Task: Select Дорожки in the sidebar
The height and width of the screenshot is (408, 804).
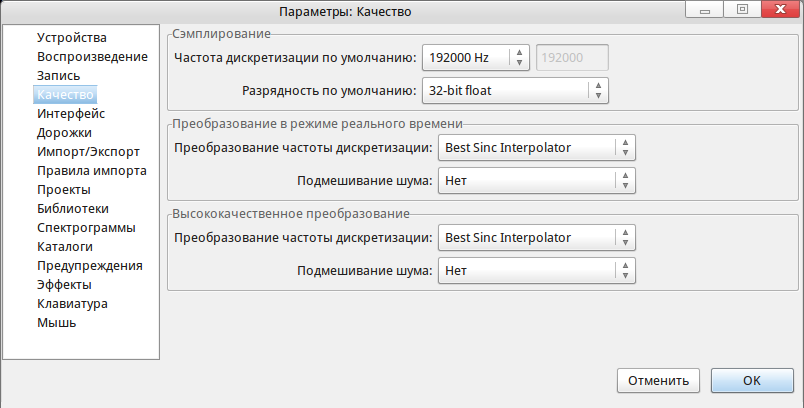Action: coord(65,133)
